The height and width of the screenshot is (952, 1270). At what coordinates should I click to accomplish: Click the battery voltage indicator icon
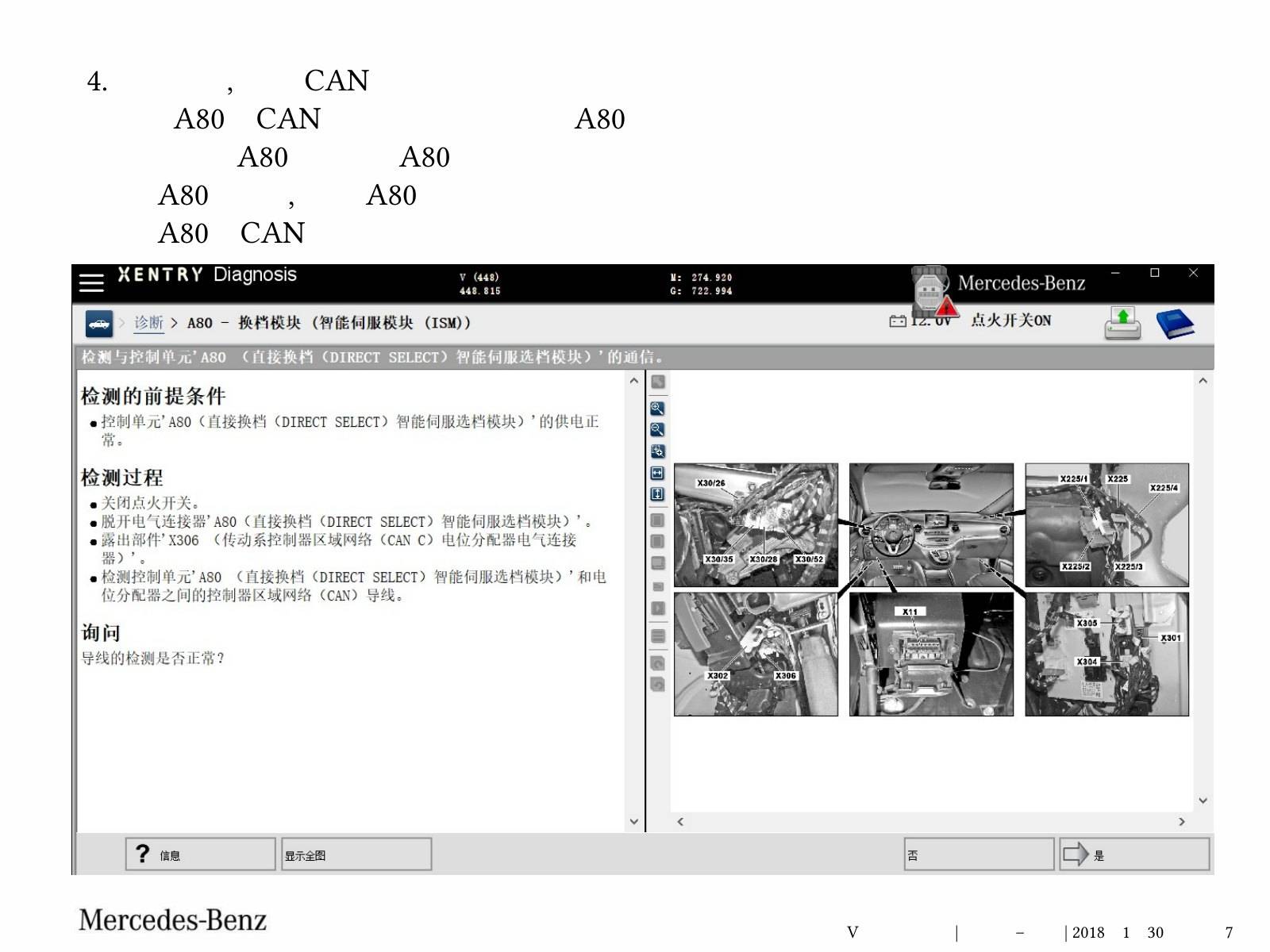898,321
